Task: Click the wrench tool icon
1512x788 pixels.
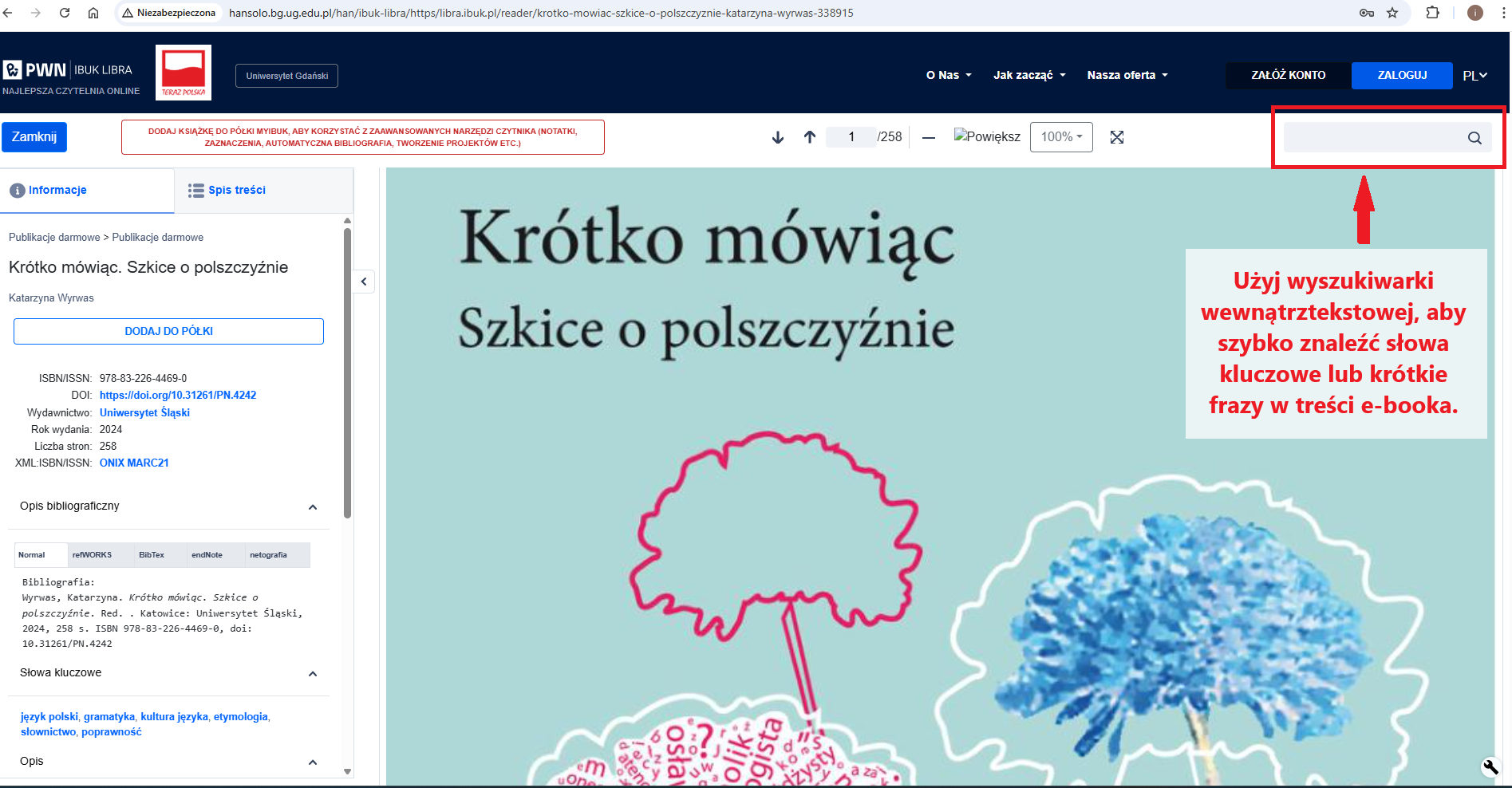Action: [1490, 767]
